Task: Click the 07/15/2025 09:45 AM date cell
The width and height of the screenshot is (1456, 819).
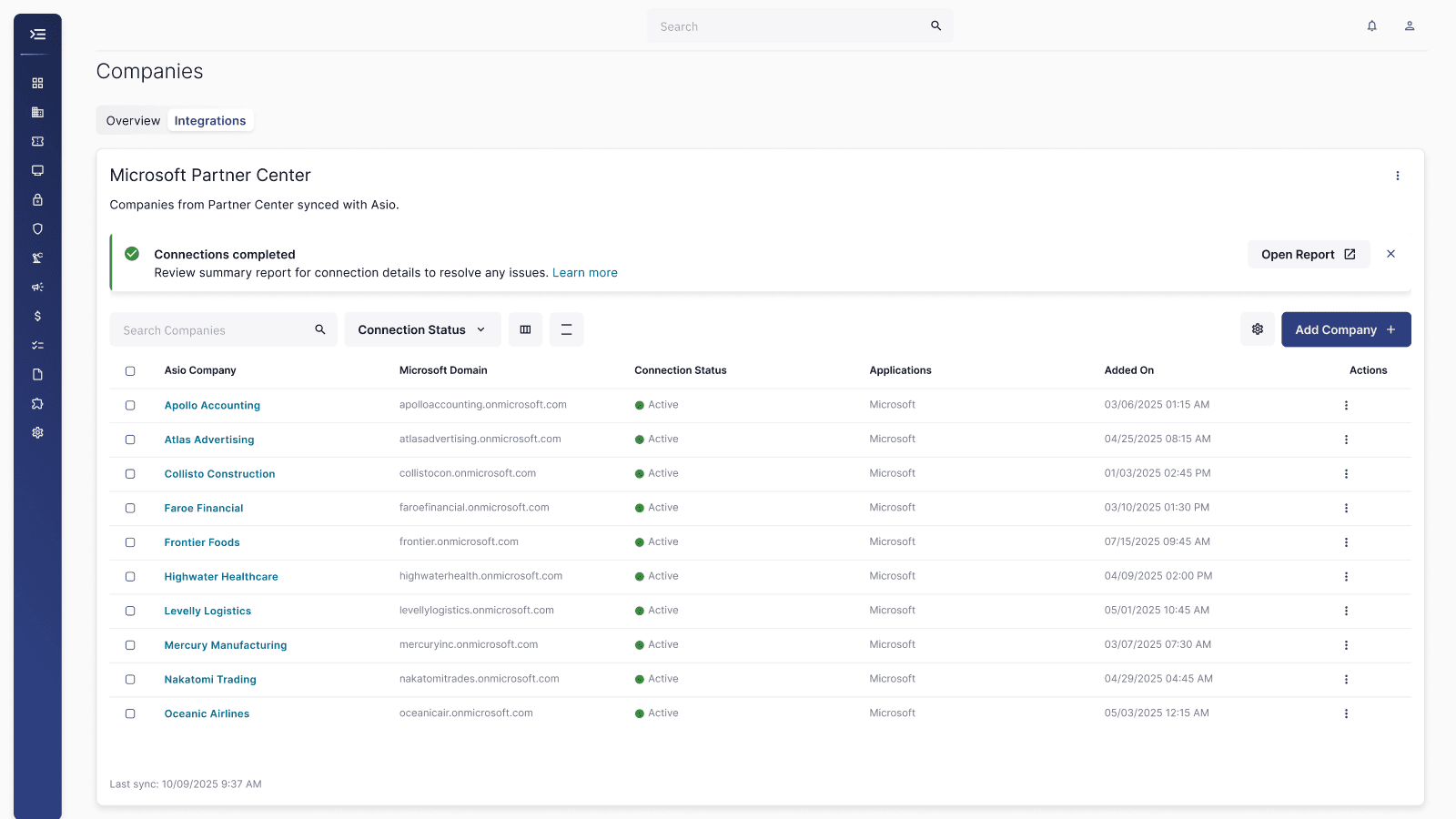Action: 1158,541
